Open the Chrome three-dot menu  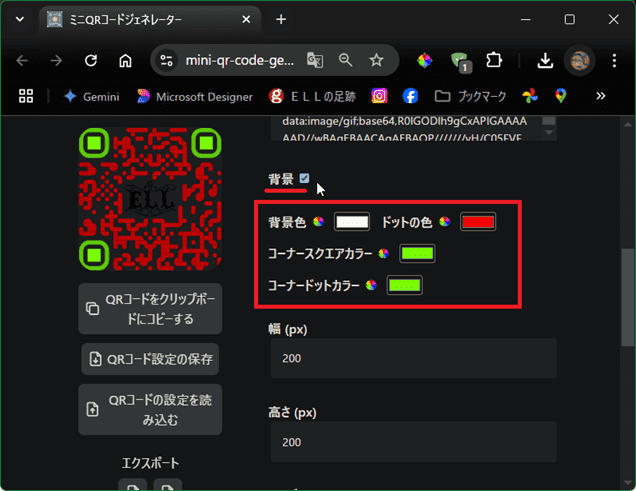coord(614,60)
